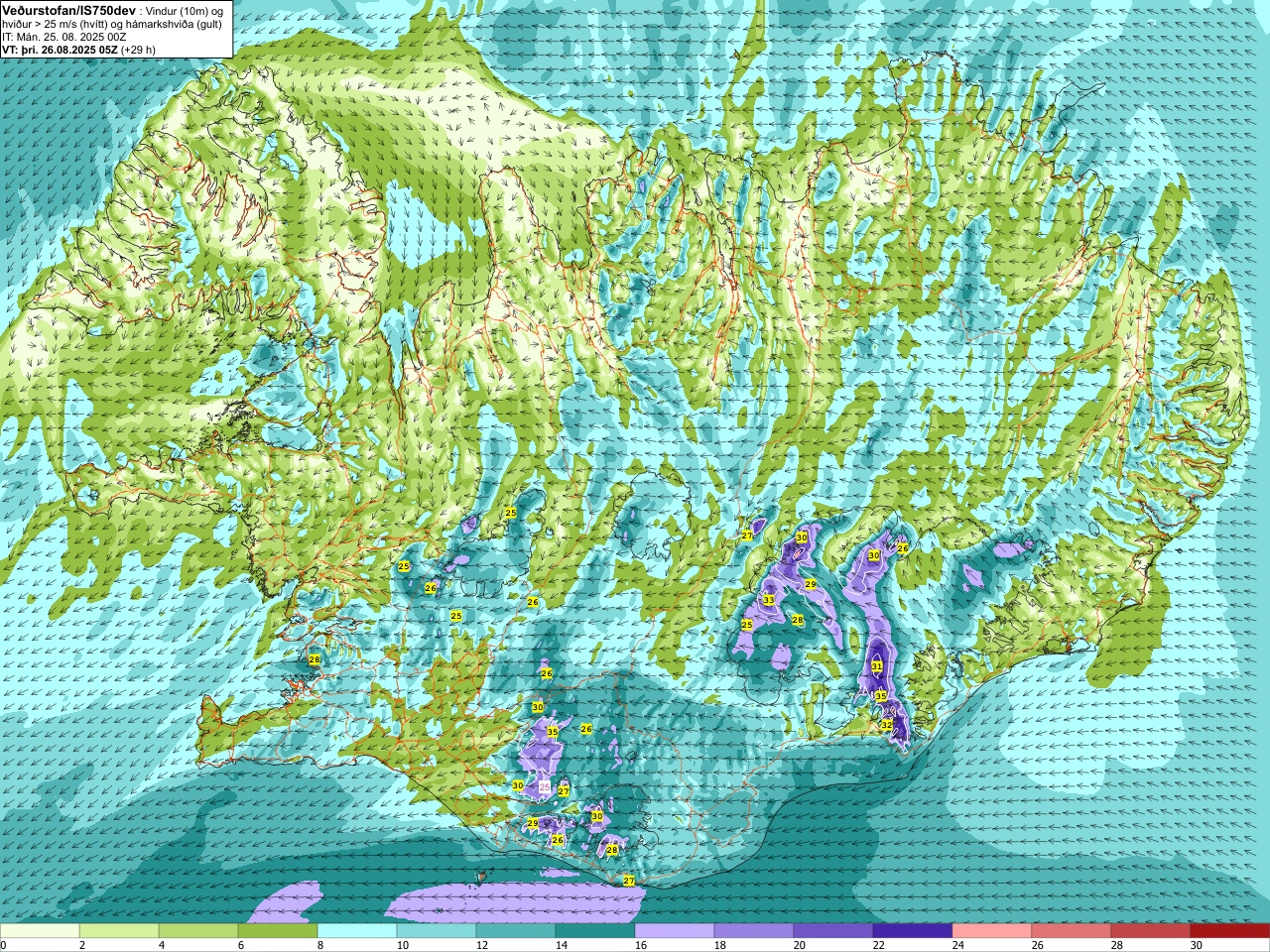Click the yellow gust label 33
This screenshot has height=952, width=1270.
click(x=768, y=600)
